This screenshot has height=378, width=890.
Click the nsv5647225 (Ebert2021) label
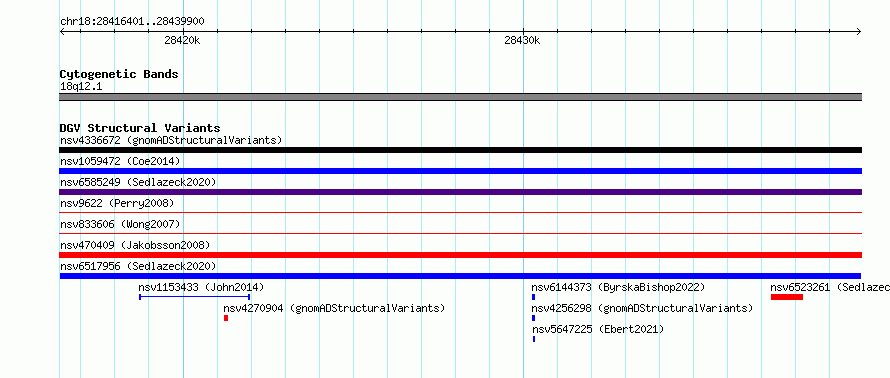[x=598, y=329]
